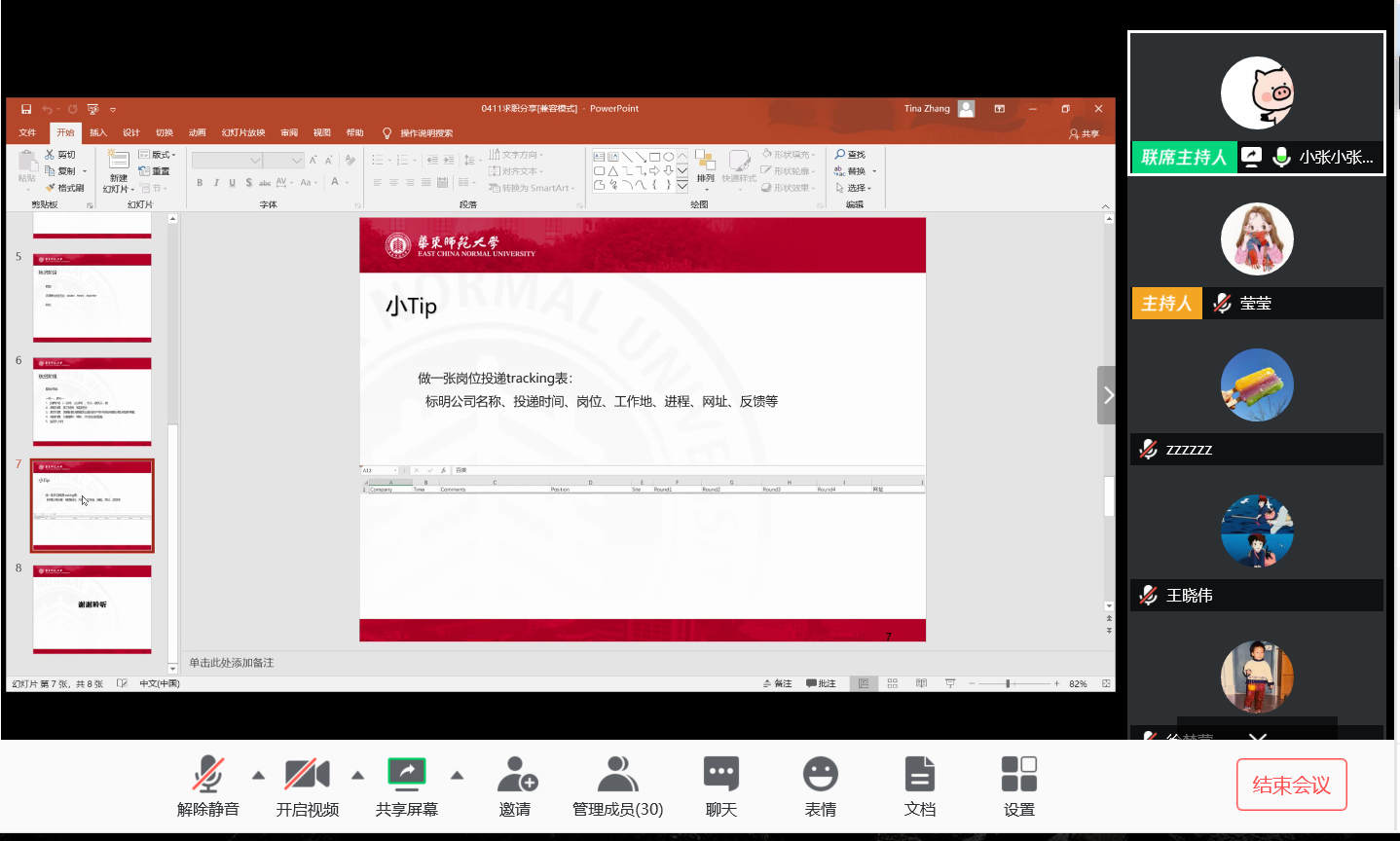Image resolution: width=1400 pixels, height=841 pixels.
Task: Open the 聊天 chat panel
Action: pos(720,786)
